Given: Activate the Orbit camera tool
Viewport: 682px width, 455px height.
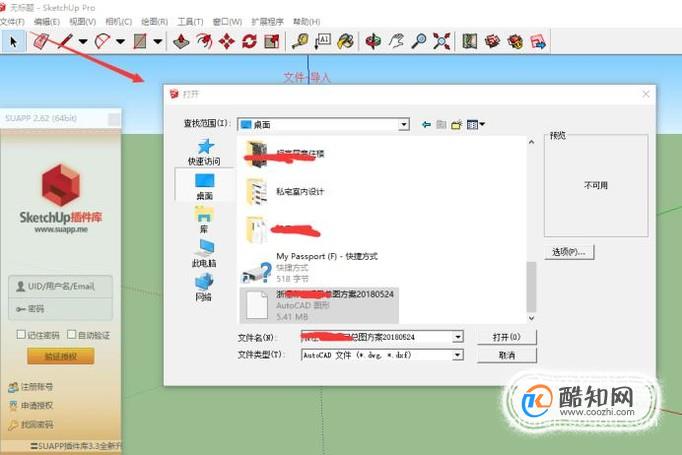Looking at the screenshot, I should (373, 42).
